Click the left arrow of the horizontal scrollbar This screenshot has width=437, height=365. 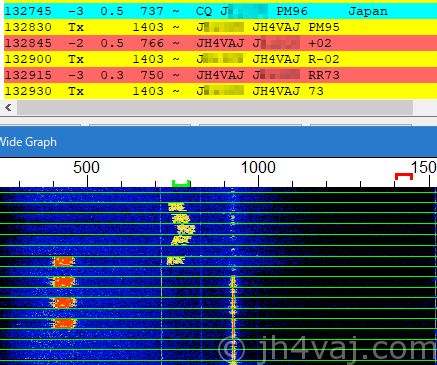(8, 107)
